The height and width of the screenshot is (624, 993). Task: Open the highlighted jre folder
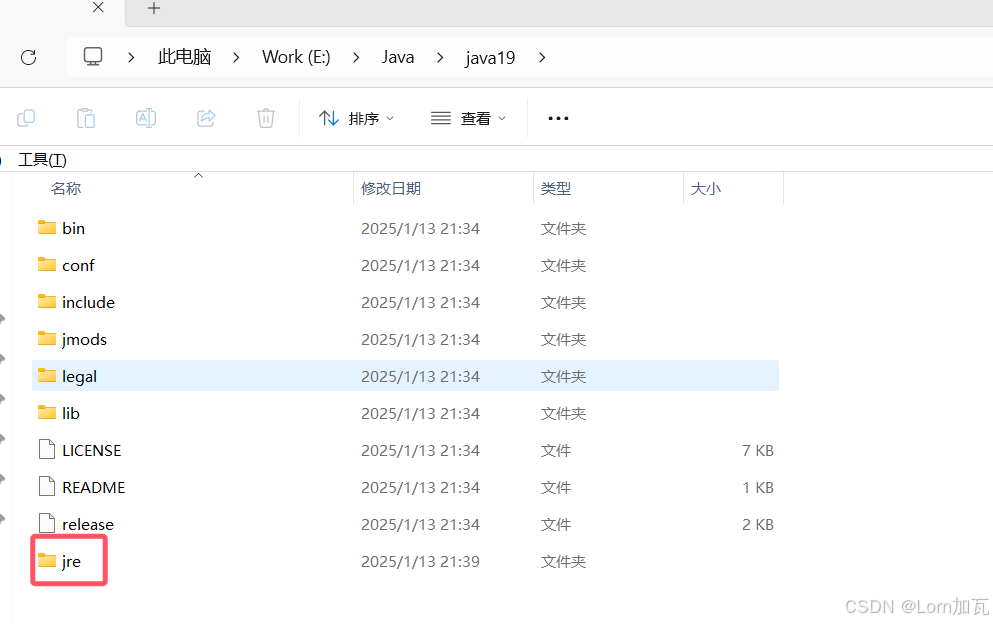(70, 561)
